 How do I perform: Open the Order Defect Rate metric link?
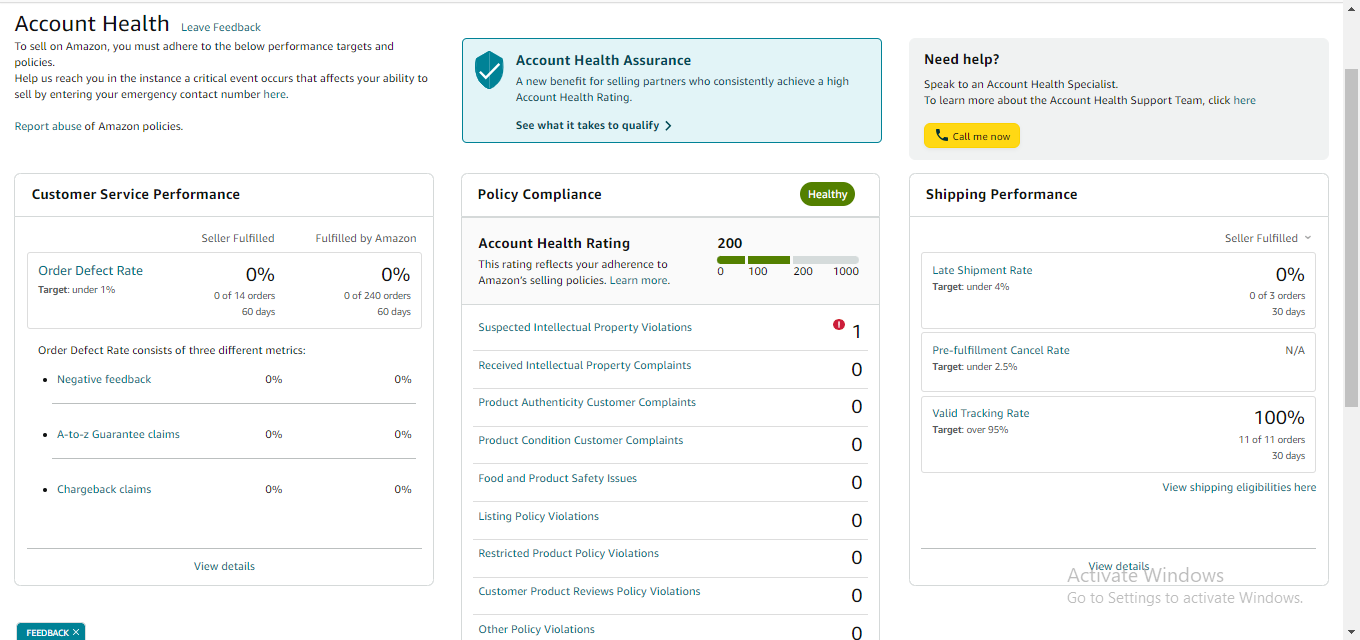tap(90, 271)
